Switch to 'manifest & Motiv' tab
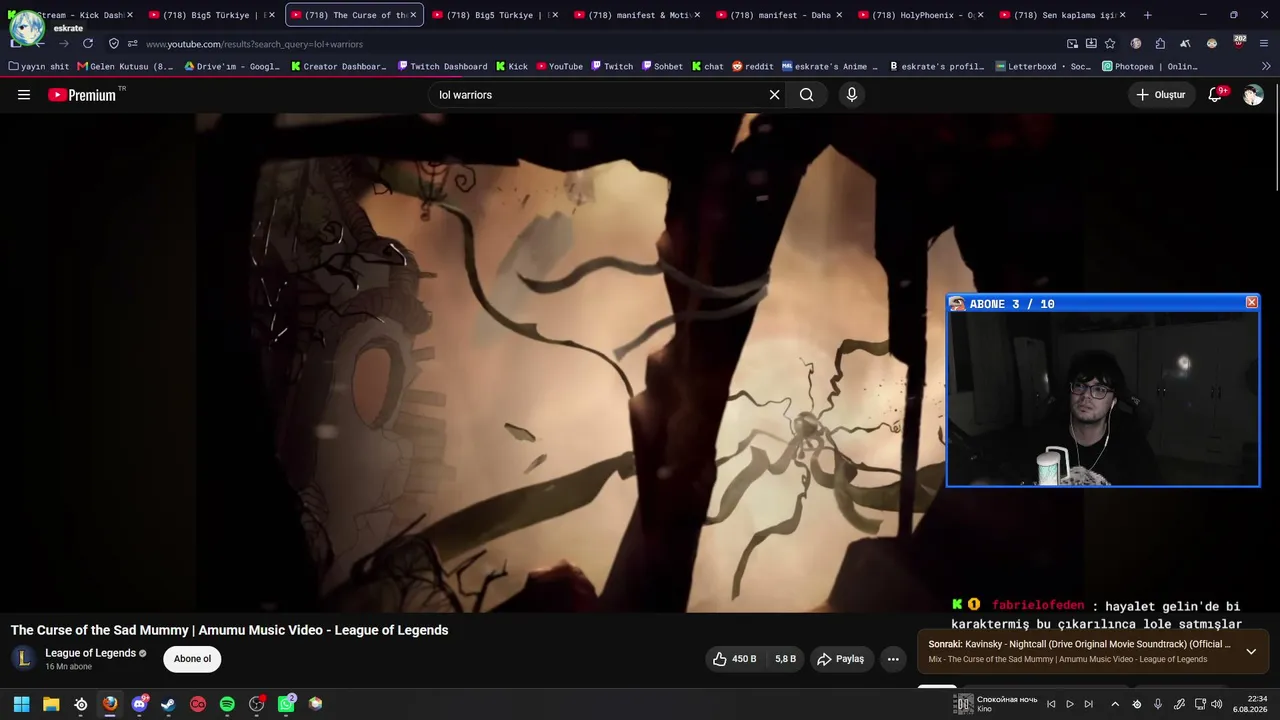Image resolution: width=1280 pixels, height=720 pixels. click(x=638, y=15)
